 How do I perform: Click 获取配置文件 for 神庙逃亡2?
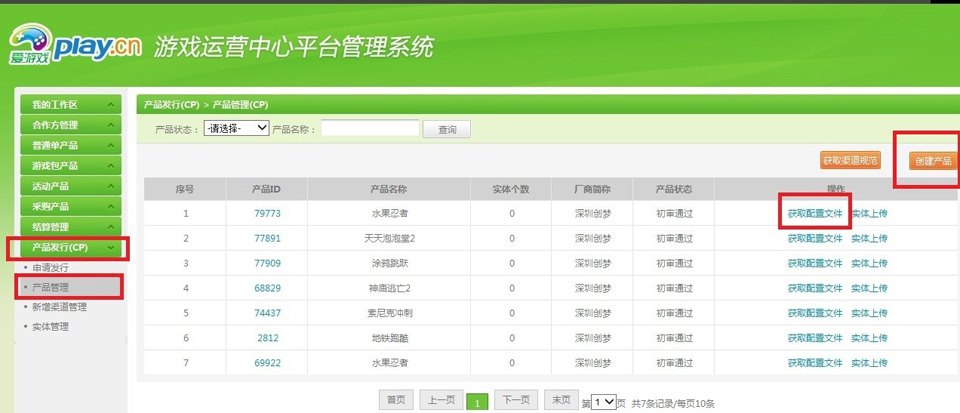click(815, 288)
